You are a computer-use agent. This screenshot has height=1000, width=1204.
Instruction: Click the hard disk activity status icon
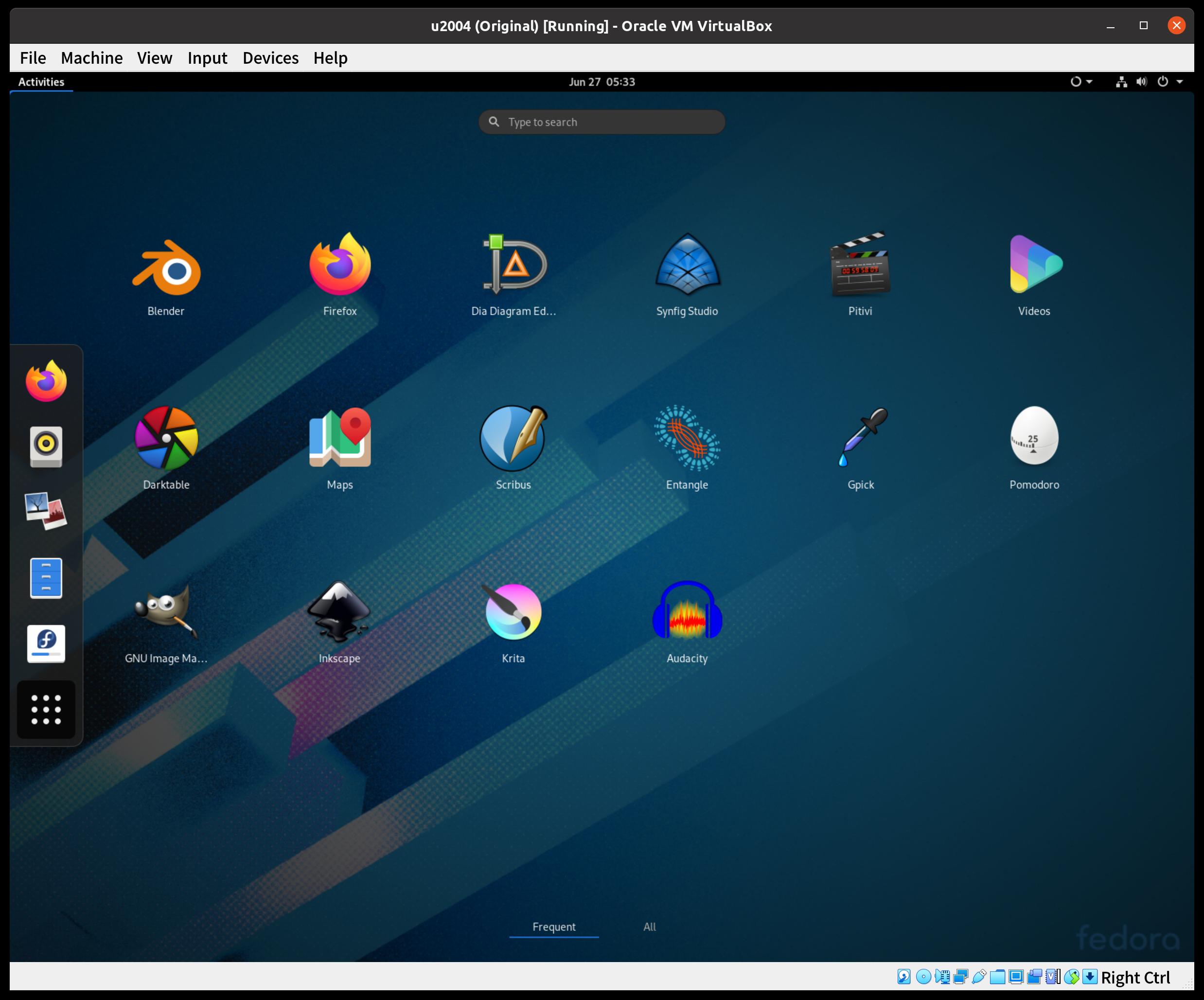pyautogui.click(x=904, y=977)
